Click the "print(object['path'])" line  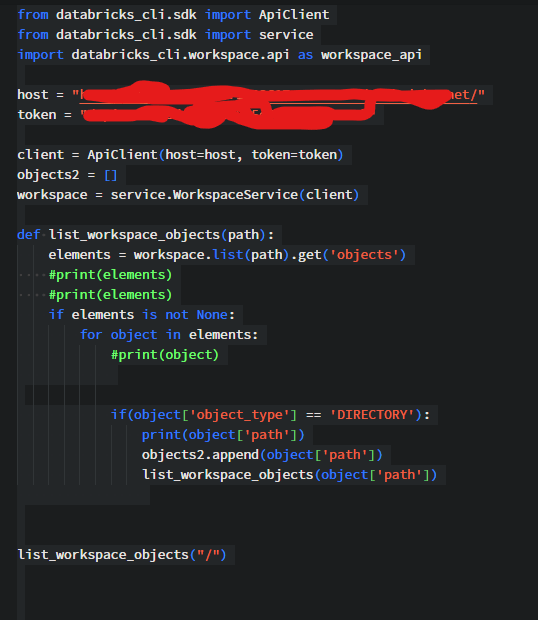tap(223, 435)
